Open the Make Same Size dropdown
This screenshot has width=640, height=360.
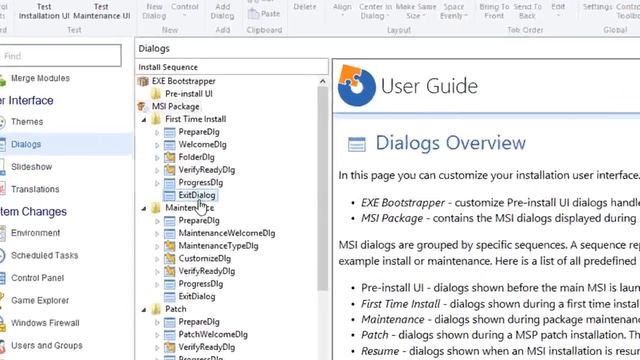tap(416, 11)
